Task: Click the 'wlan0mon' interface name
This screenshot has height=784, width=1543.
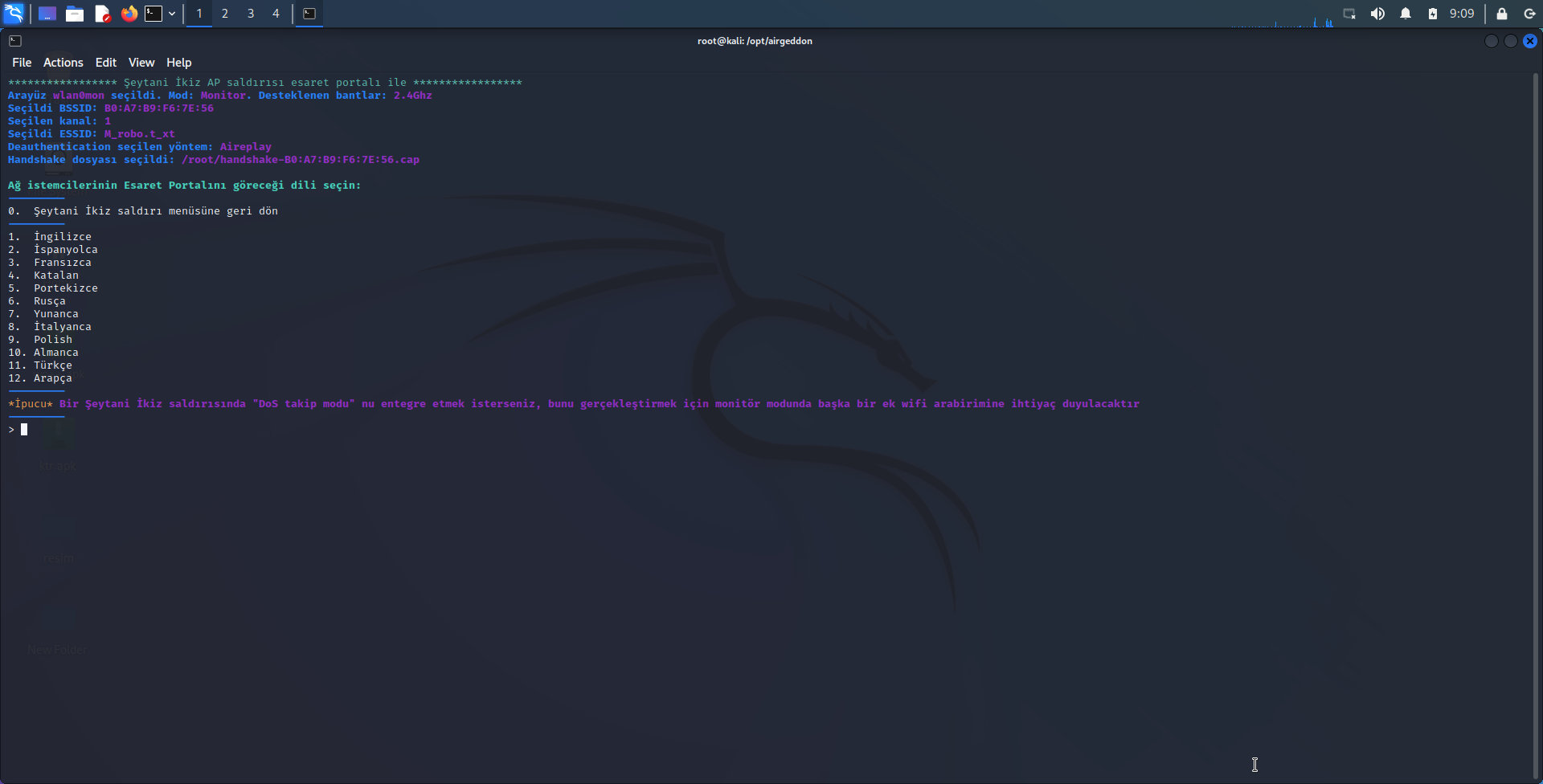Action: (x=79, y=96)
